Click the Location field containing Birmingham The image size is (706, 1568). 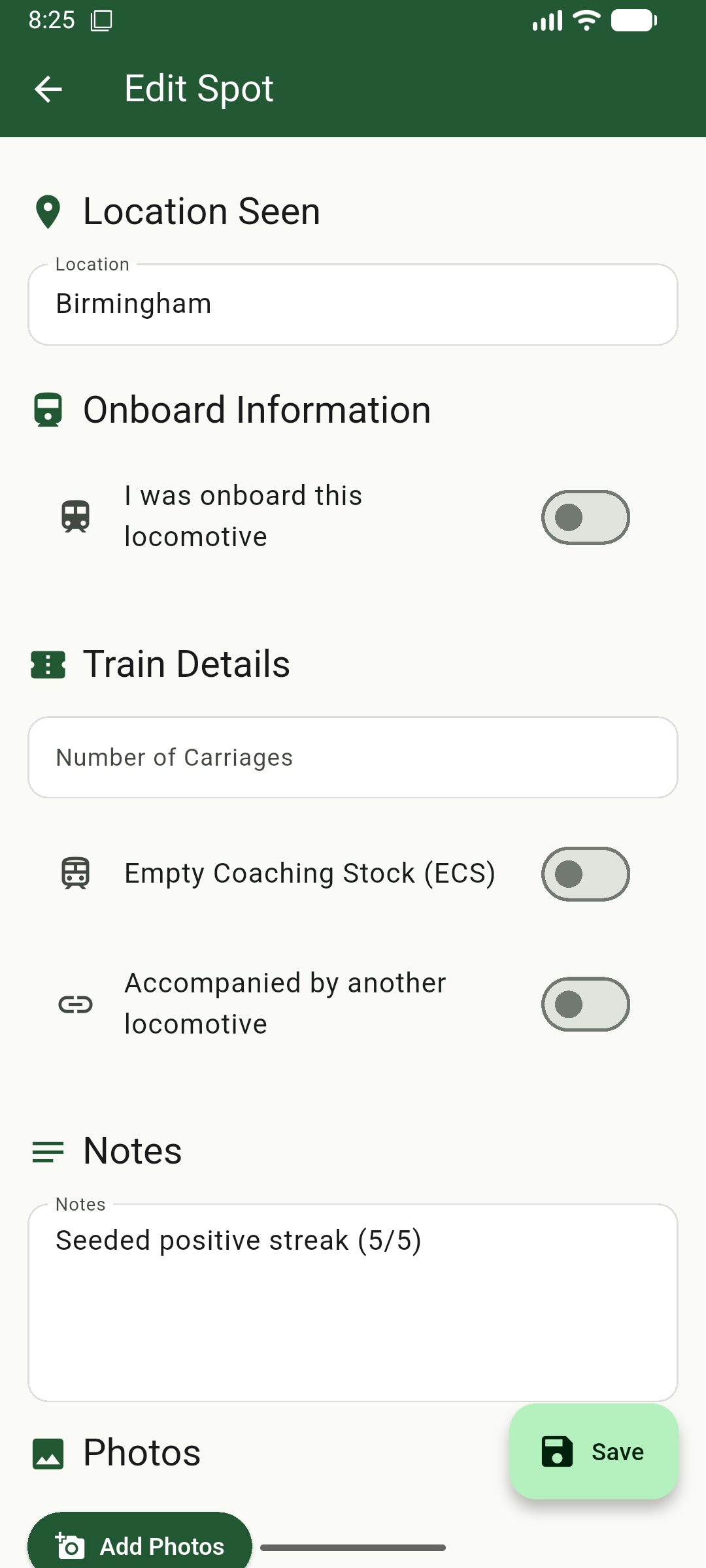click(353, 304)
